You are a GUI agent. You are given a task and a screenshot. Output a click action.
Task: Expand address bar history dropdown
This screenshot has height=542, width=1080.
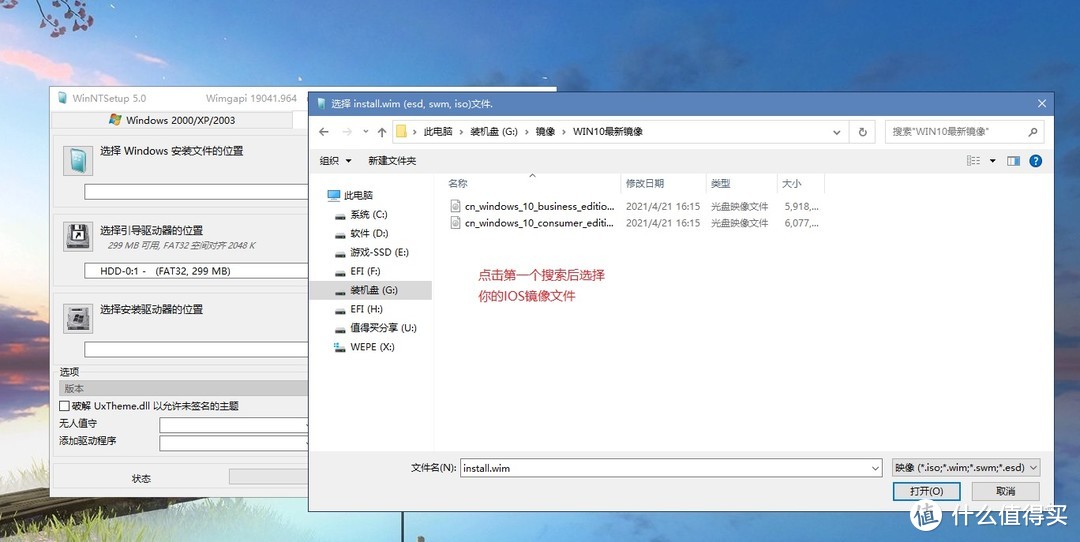836,132
